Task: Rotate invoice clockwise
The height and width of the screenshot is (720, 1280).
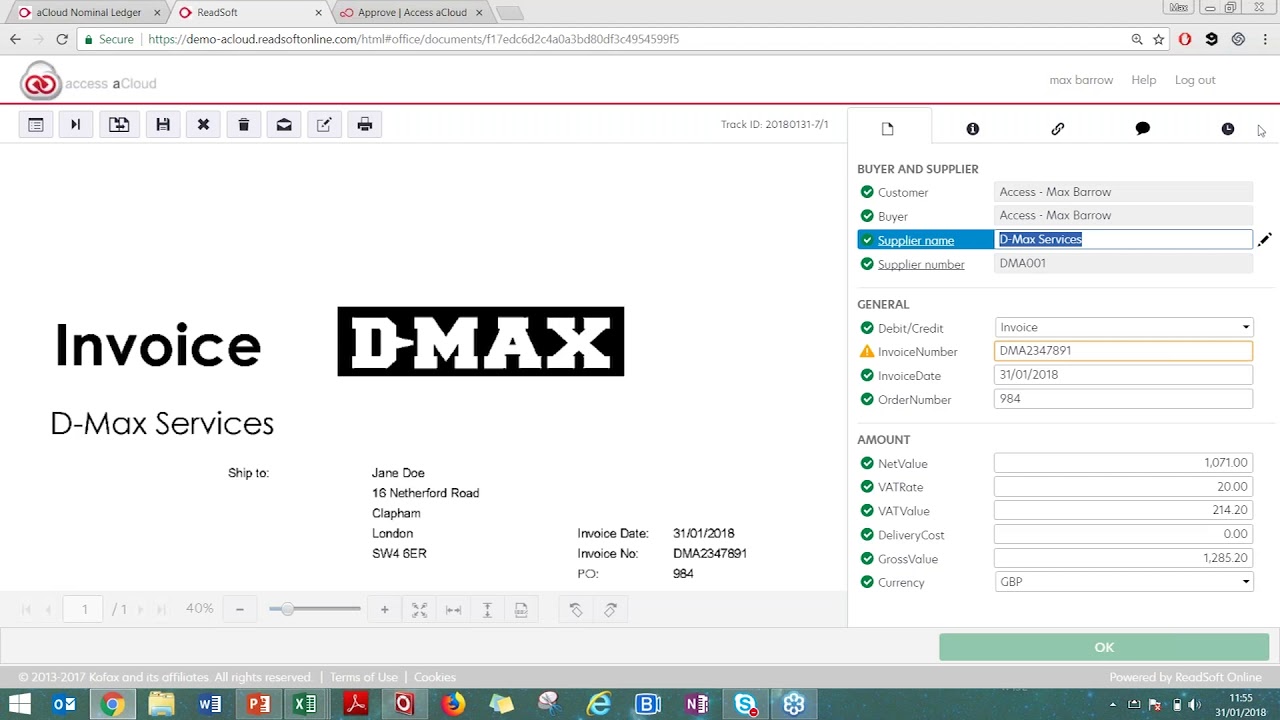Action: point(611,609)
